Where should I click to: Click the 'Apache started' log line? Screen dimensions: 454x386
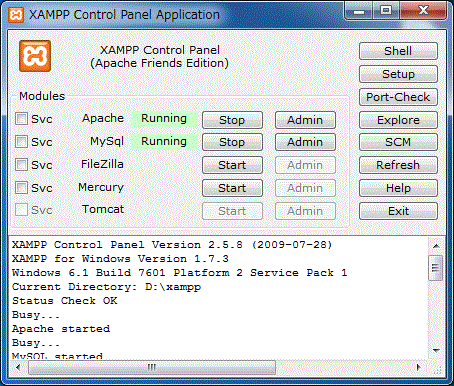click(x=61, y=329)
